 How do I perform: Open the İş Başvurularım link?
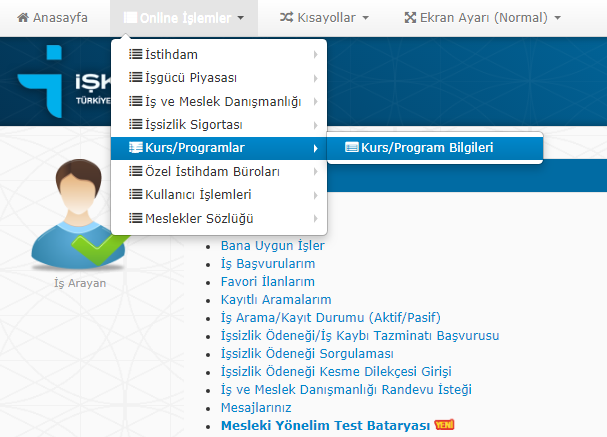pyautogui.click(x=267, y=263)
